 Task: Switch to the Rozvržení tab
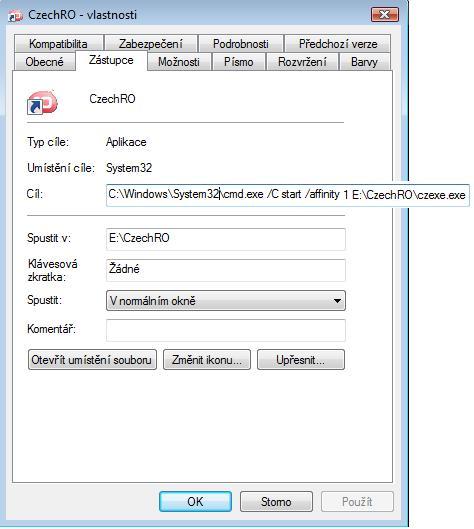(x=302, y=62)
